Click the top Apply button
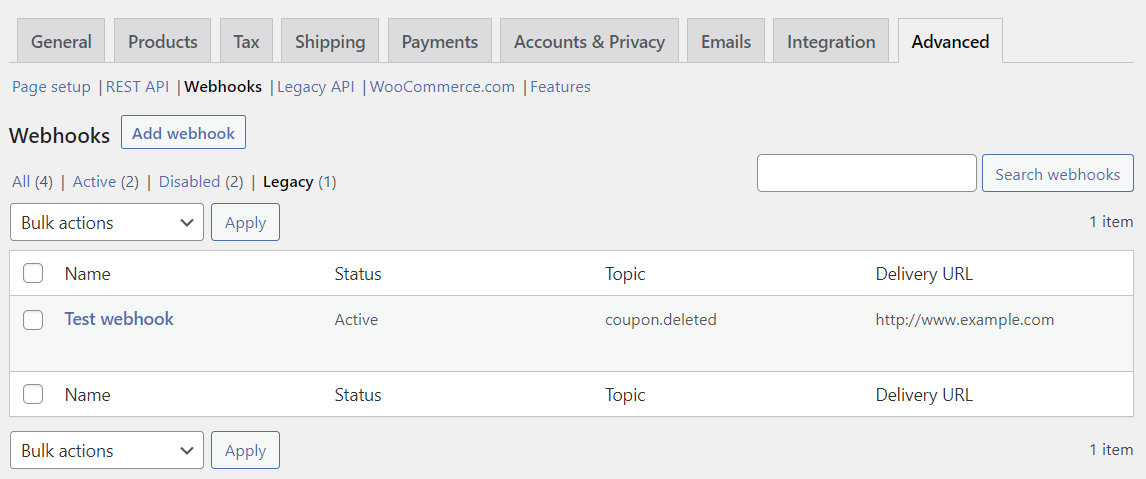Image resolution: width=1146 pixels, height=479 pixels. [245, 222]
